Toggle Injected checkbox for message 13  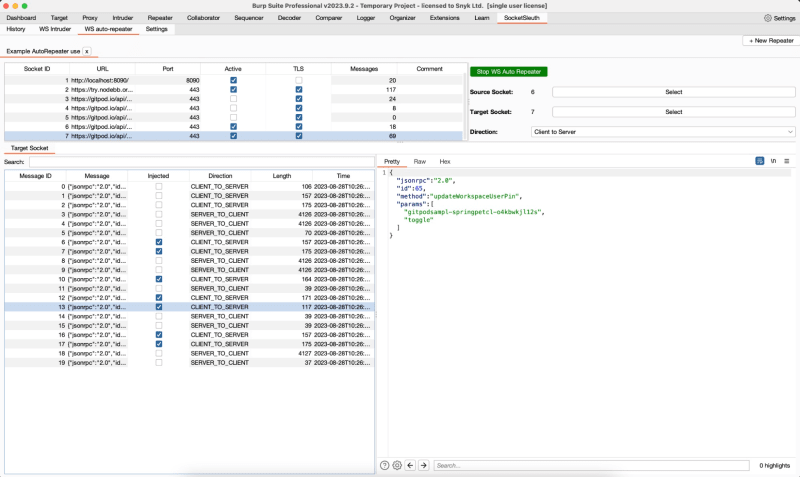pyautogui.click(x=159, y=307)
